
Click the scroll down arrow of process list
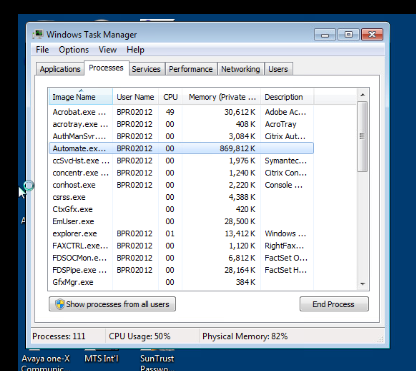coord(363,284)
